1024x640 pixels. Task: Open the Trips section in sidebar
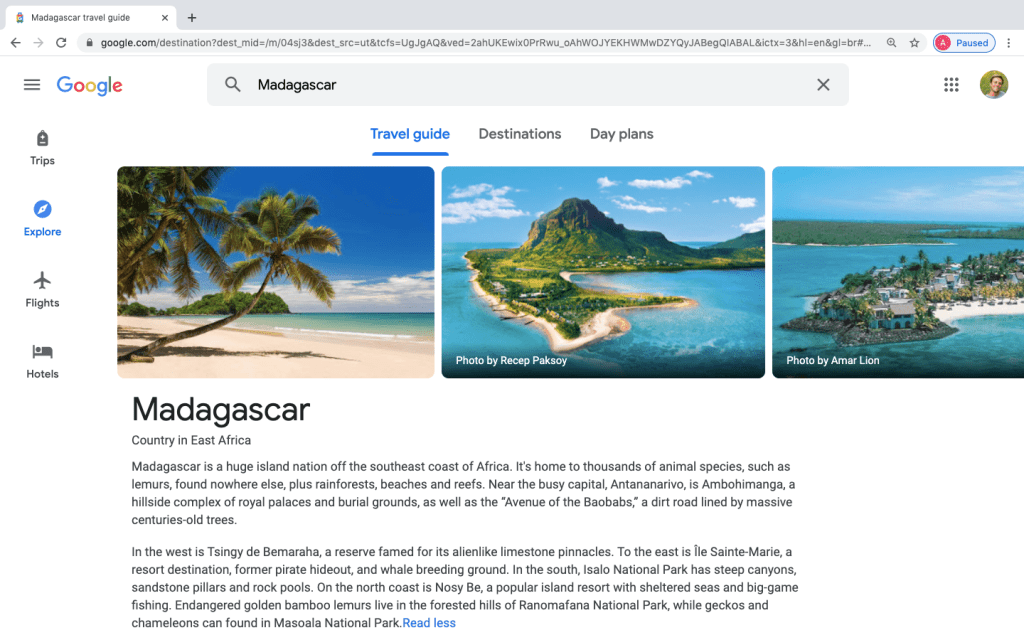[42, 148]
